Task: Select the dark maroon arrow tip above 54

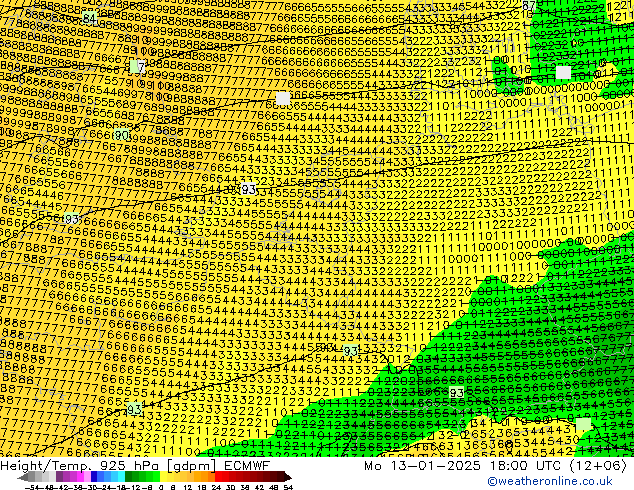Action: coord(288,477)
